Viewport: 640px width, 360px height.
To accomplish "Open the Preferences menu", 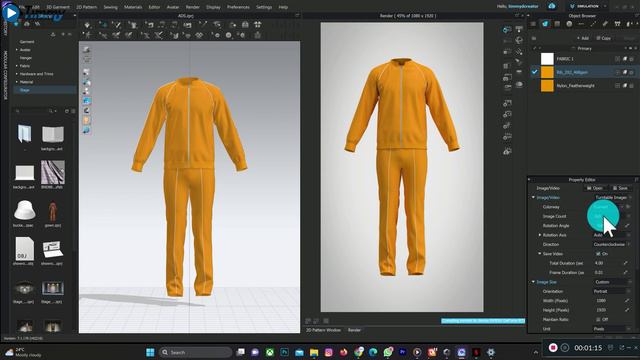I will (238, 7).
